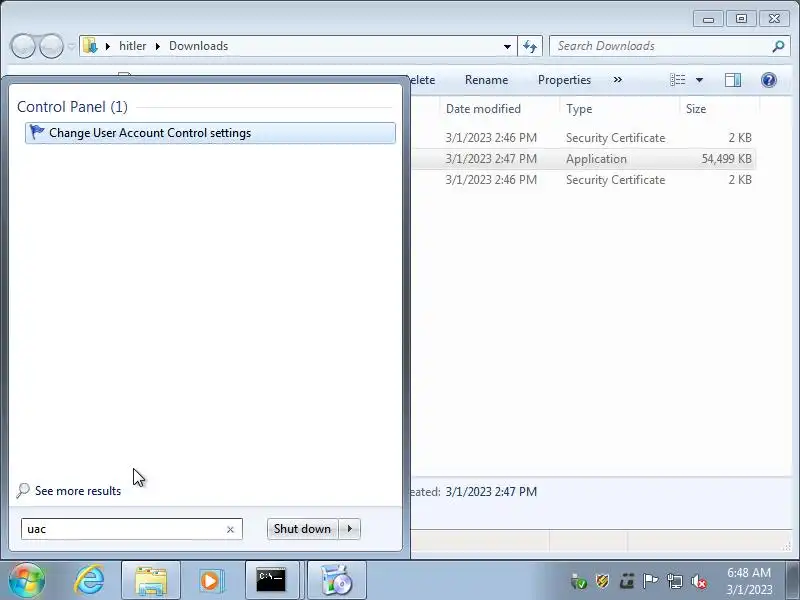This screenshot has width=800, height=600.
Task: Refresh the Downloads folder view
Action: [530, 46]
